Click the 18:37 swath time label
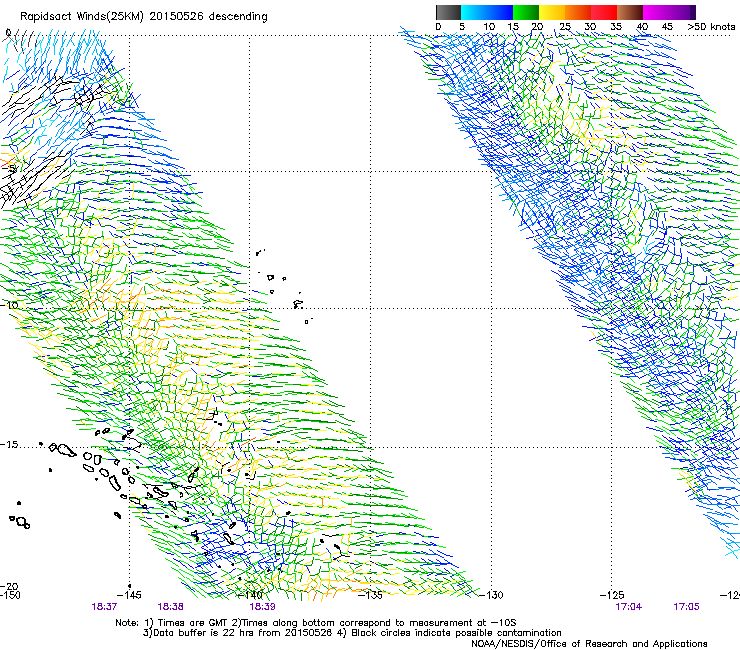 click(x=104, y=607)
